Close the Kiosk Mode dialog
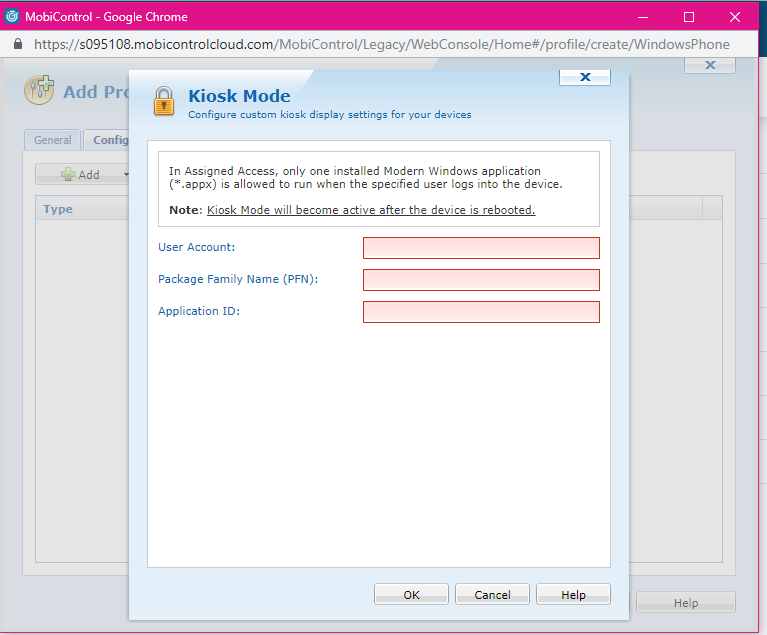767x635 pixels. [x=585, y=76]
